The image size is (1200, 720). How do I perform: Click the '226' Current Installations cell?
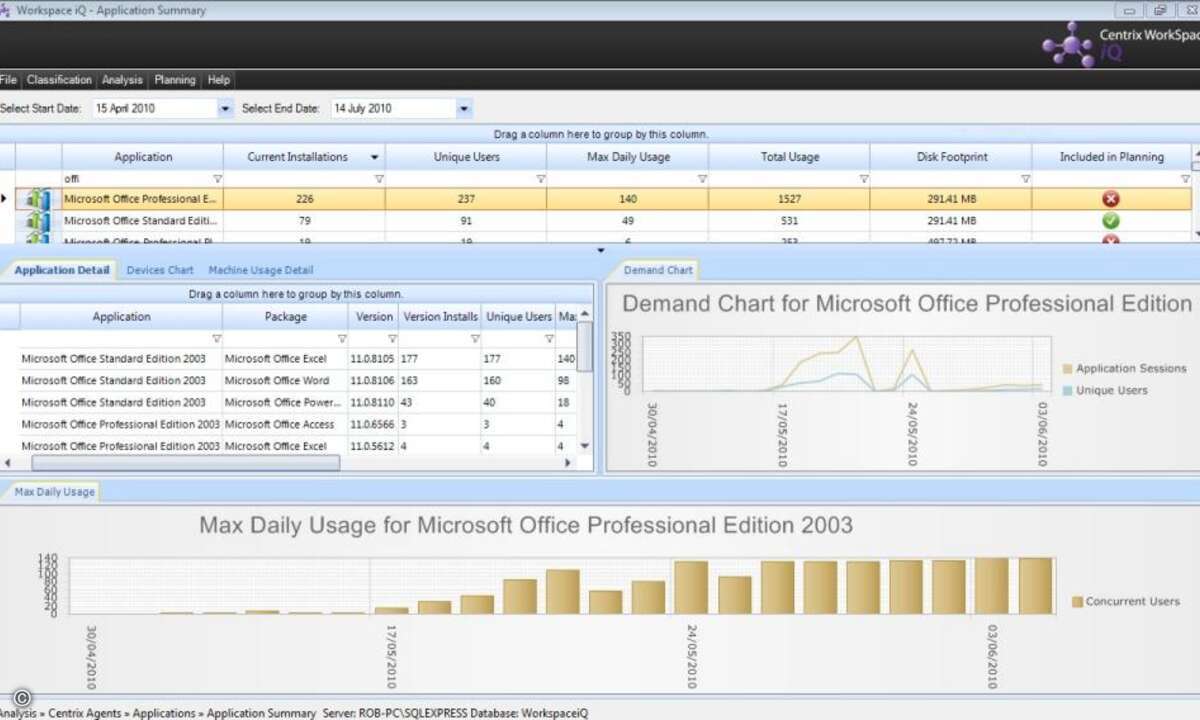[304, 199]
